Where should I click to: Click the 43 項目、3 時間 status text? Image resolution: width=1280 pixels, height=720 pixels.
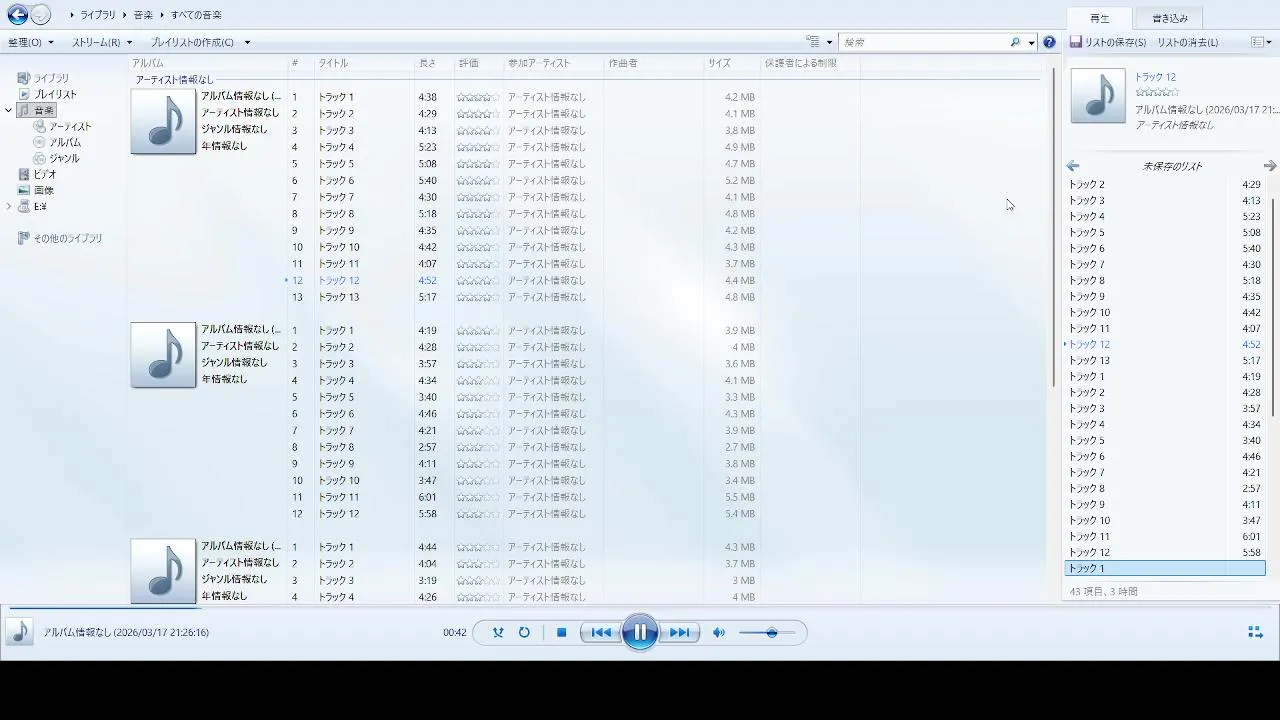point(1104,591)
